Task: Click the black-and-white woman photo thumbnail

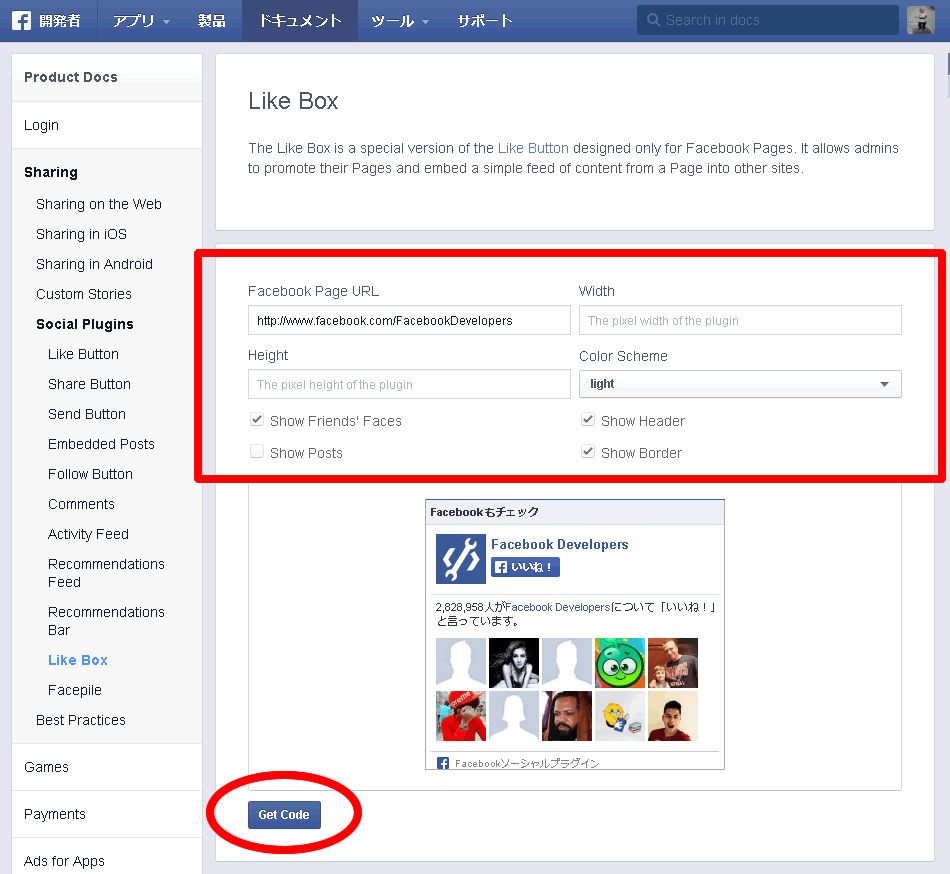Action: click(x=514, y=663)
